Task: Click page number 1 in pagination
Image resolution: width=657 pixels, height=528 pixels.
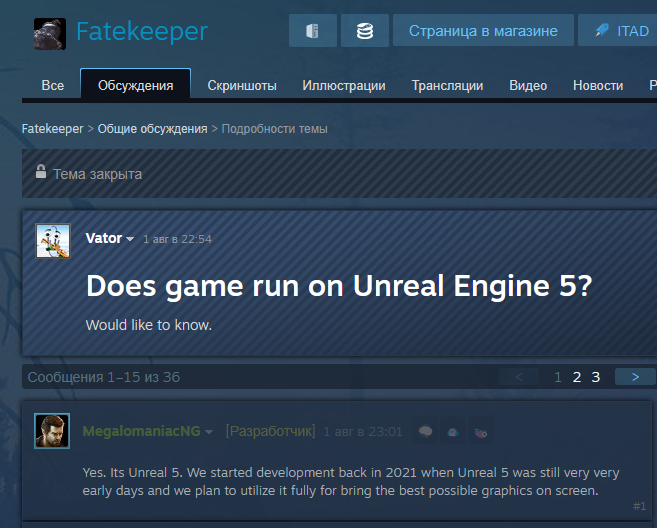Action: pyautogui.click(x=558, y=377)
